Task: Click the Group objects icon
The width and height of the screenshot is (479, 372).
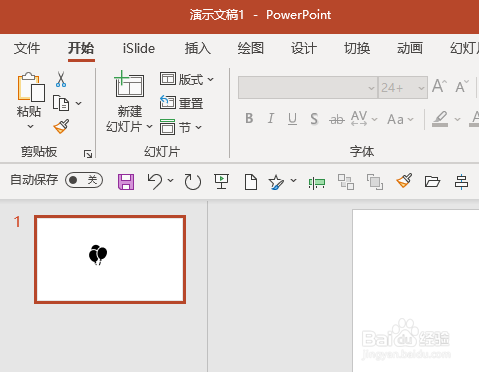Action: point(346,182)
